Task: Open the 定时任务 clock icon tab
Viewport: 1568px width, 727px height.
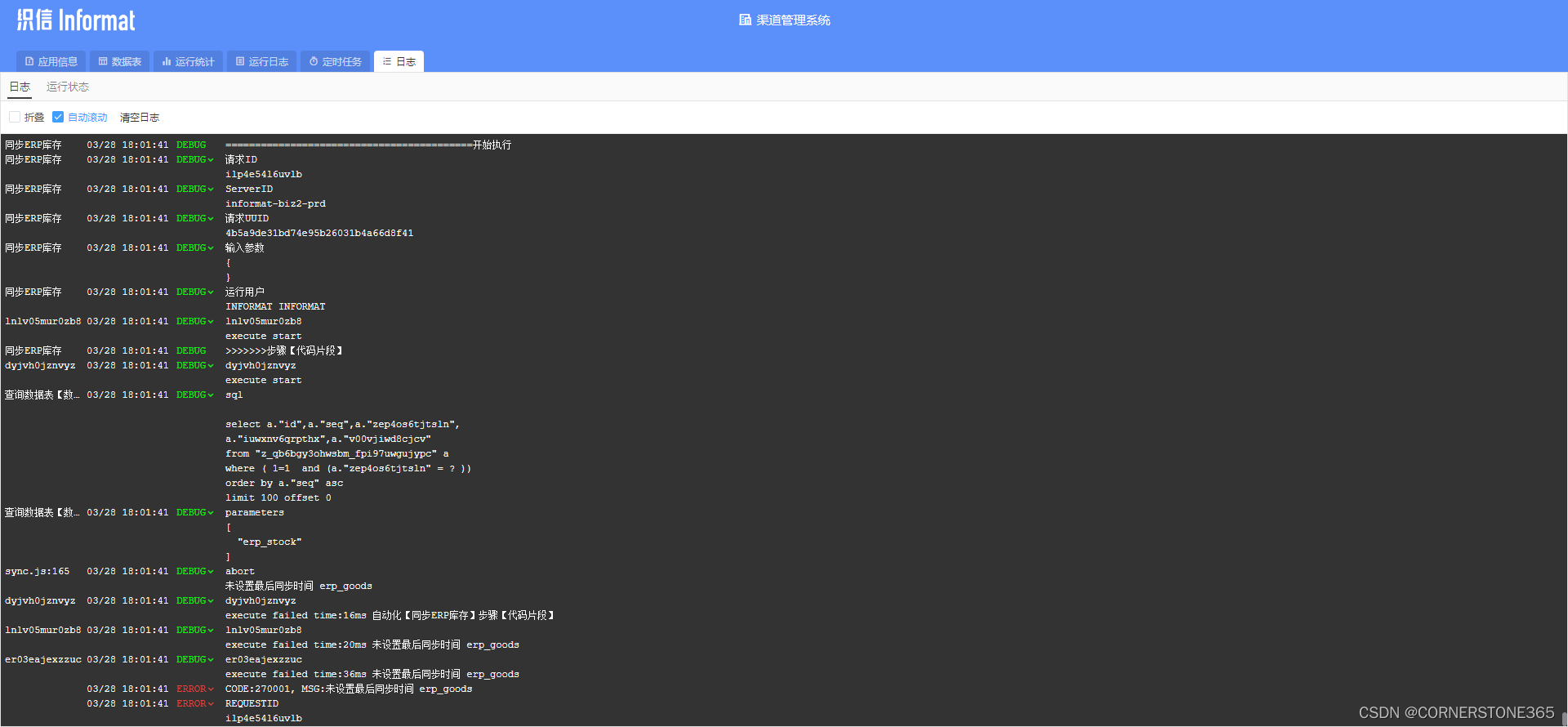Action: click(x=314, y=61)
